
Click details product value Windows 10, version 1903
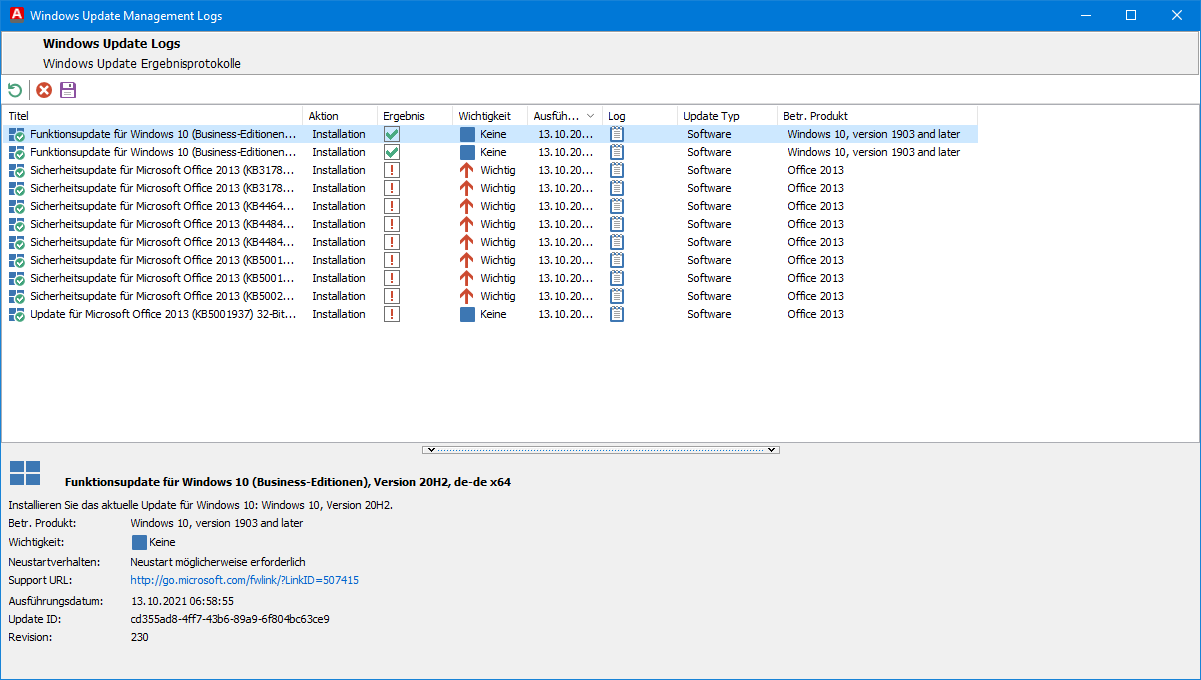coord(217,523)
